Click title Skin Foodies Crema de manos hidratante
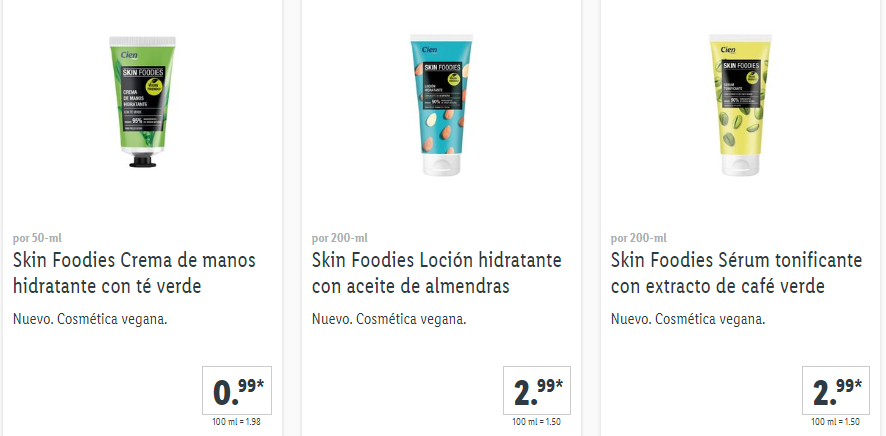The width and height of the screenshot is (886, 436). (x=134, y=273)
